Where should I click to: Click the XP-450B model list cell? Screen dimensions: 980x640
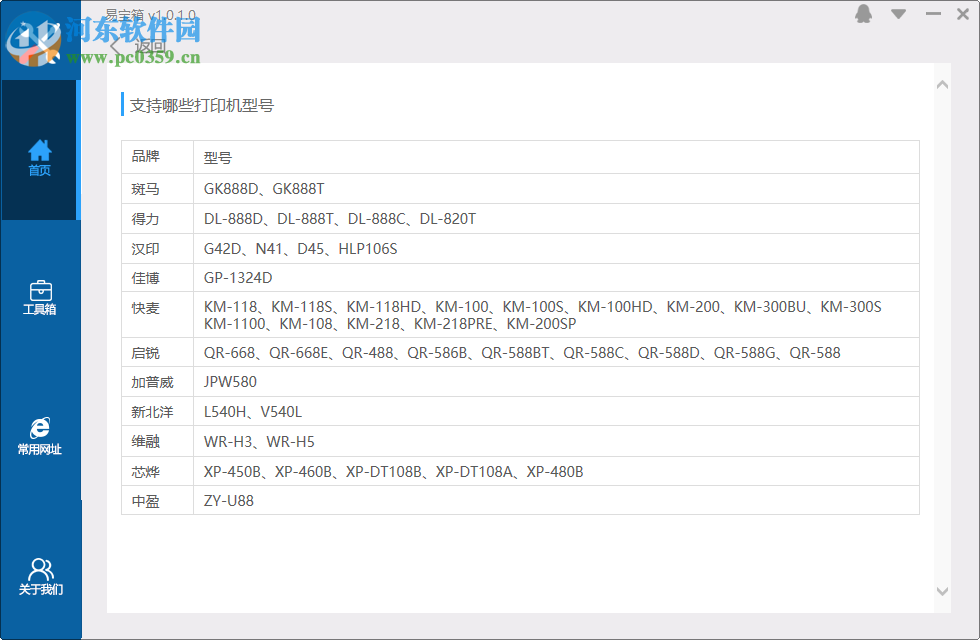(556, 471)
